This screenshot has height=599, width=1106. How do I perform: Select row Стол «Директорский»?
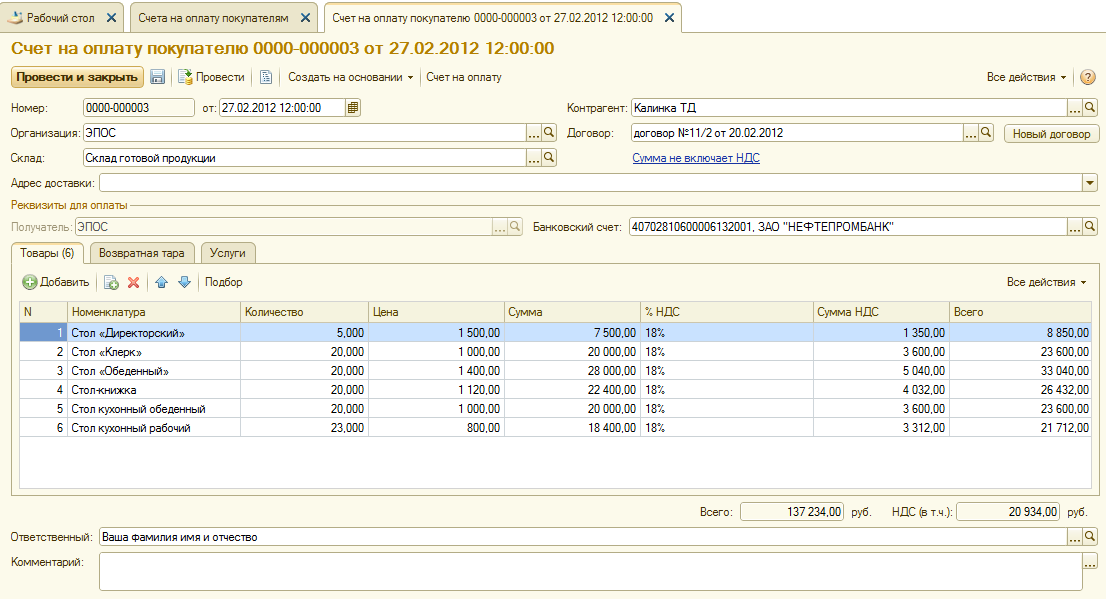click(555, 333)
